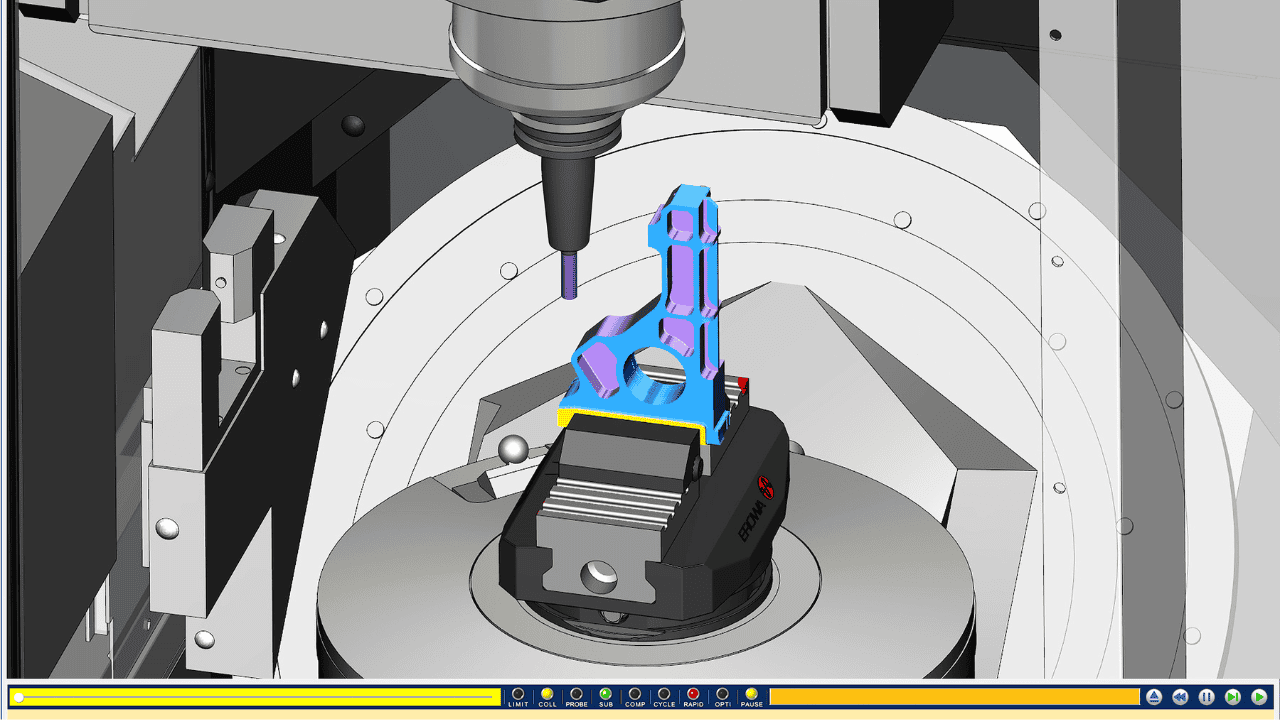Screen dimensions: 1280x720
Task: Click the PROBE status light
Action: [x=576, y=693]
